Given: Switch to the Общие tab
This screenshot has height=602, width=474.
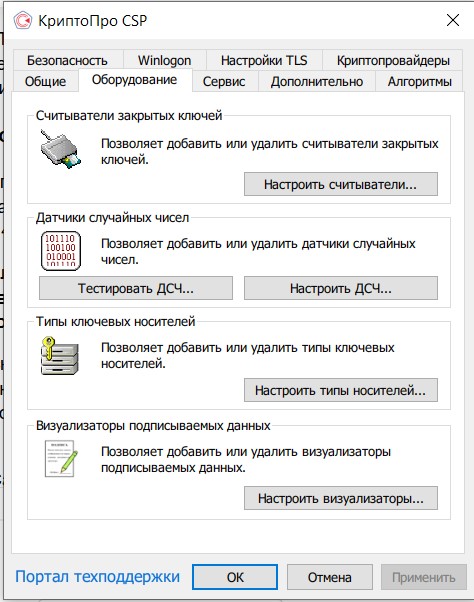Looking at the screenshot, I should coord(45,81).
